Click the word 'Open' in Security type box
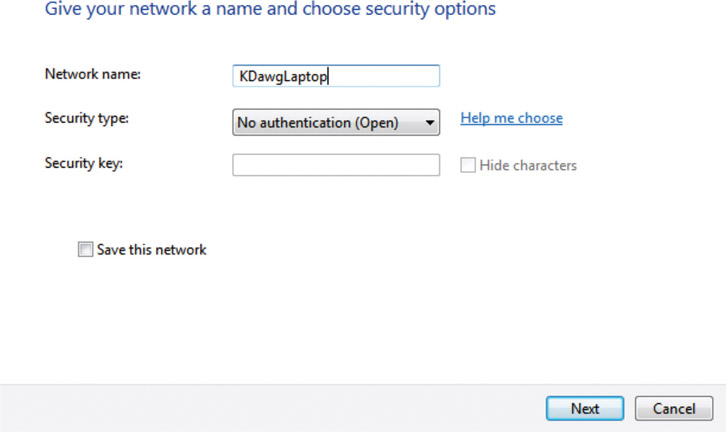726x432 pixels. (377, 123)
